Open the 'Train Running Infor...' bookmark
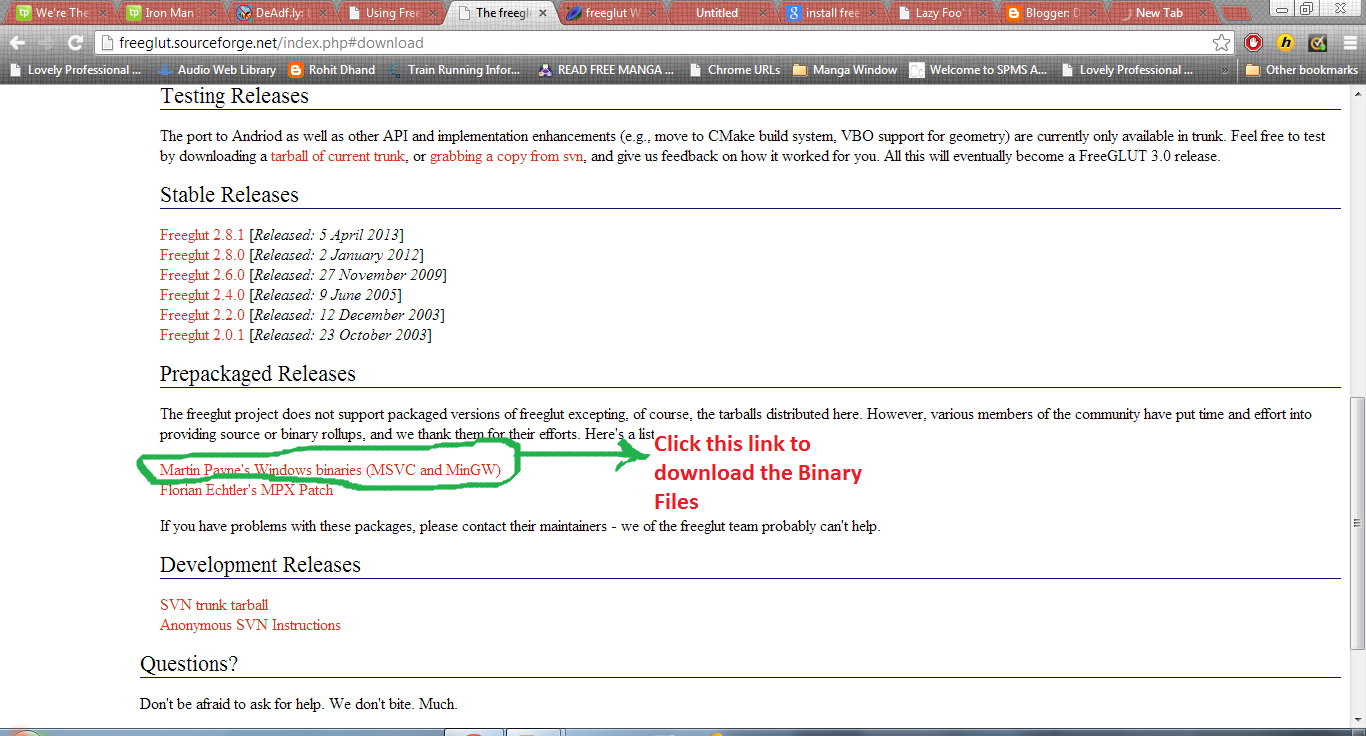1366x736 pixels. coord(454,70)
